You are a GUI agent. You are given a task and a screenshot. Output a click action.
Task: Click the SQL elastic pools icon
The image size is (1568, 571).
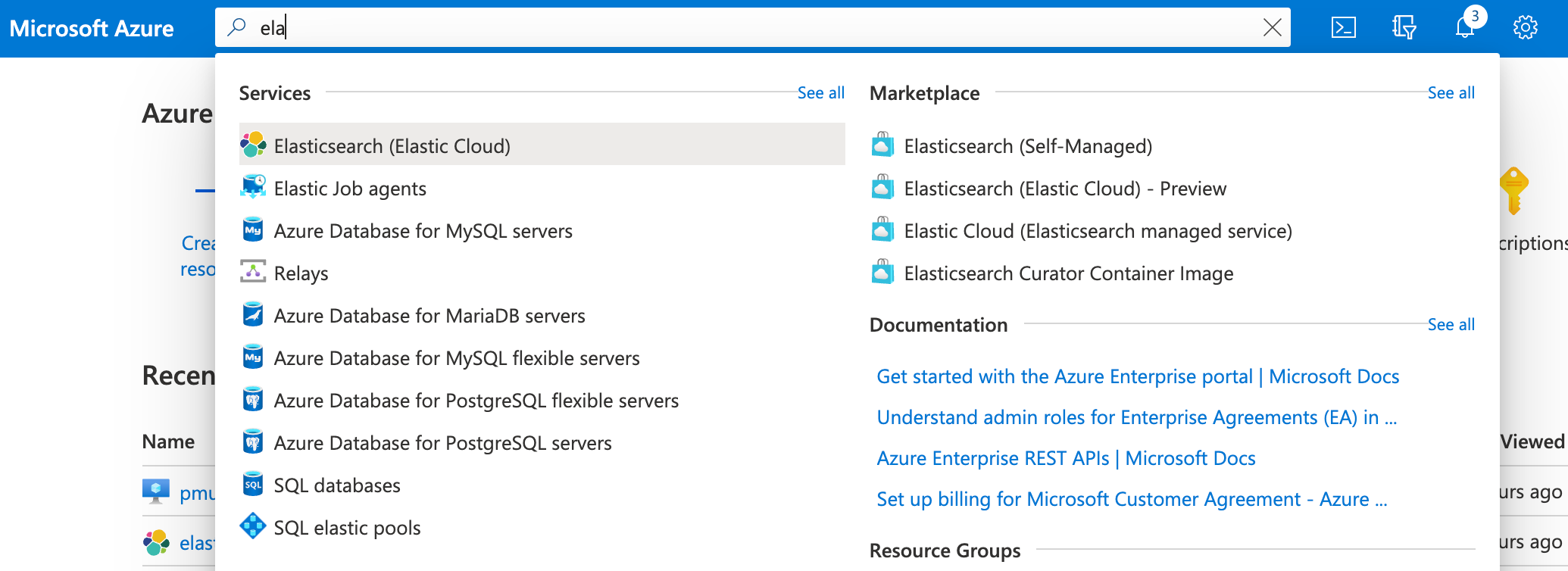[x=253, y=526]
